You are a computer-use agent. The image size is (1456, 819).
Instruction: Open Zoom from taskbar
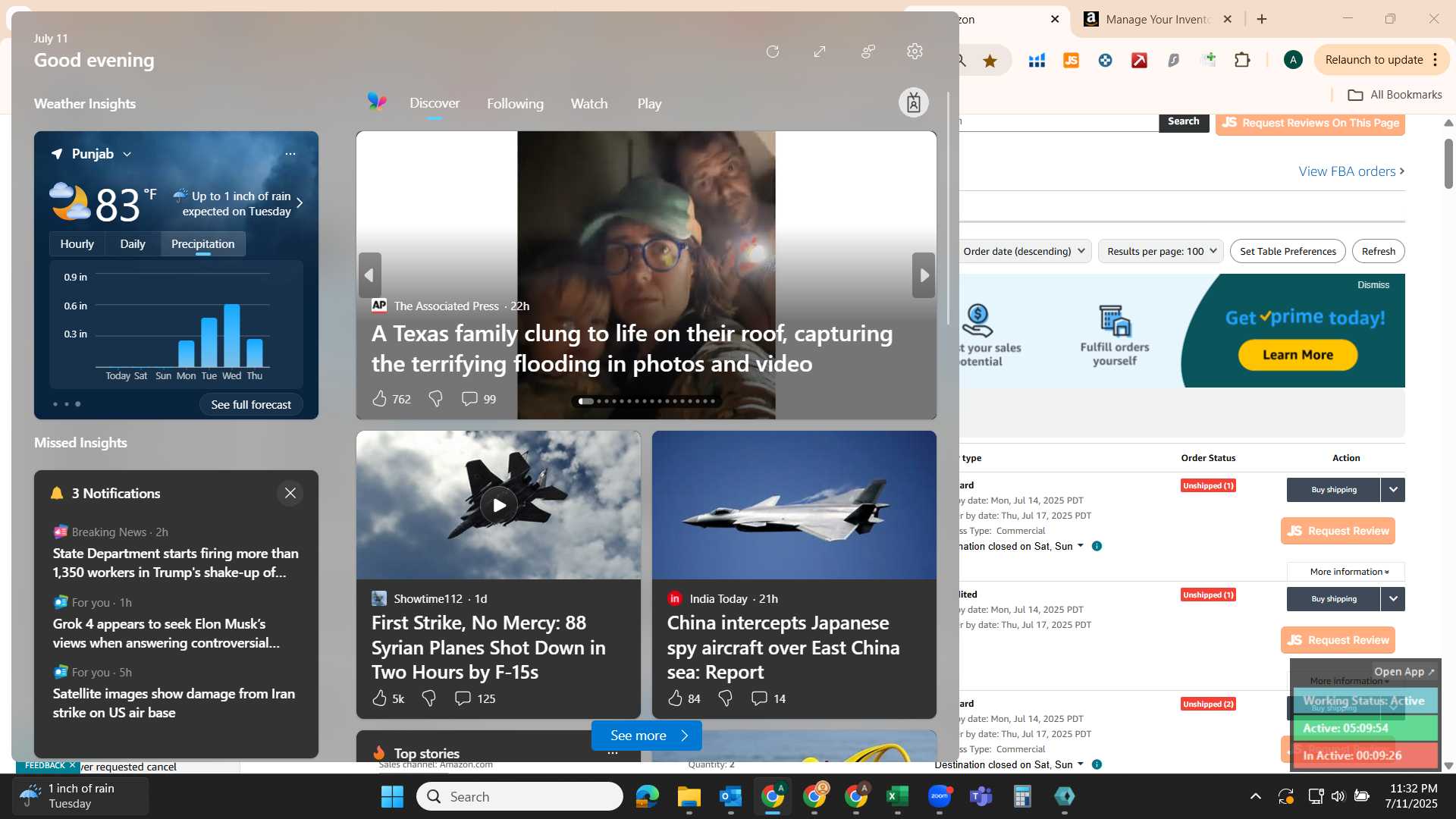point(940,796)
